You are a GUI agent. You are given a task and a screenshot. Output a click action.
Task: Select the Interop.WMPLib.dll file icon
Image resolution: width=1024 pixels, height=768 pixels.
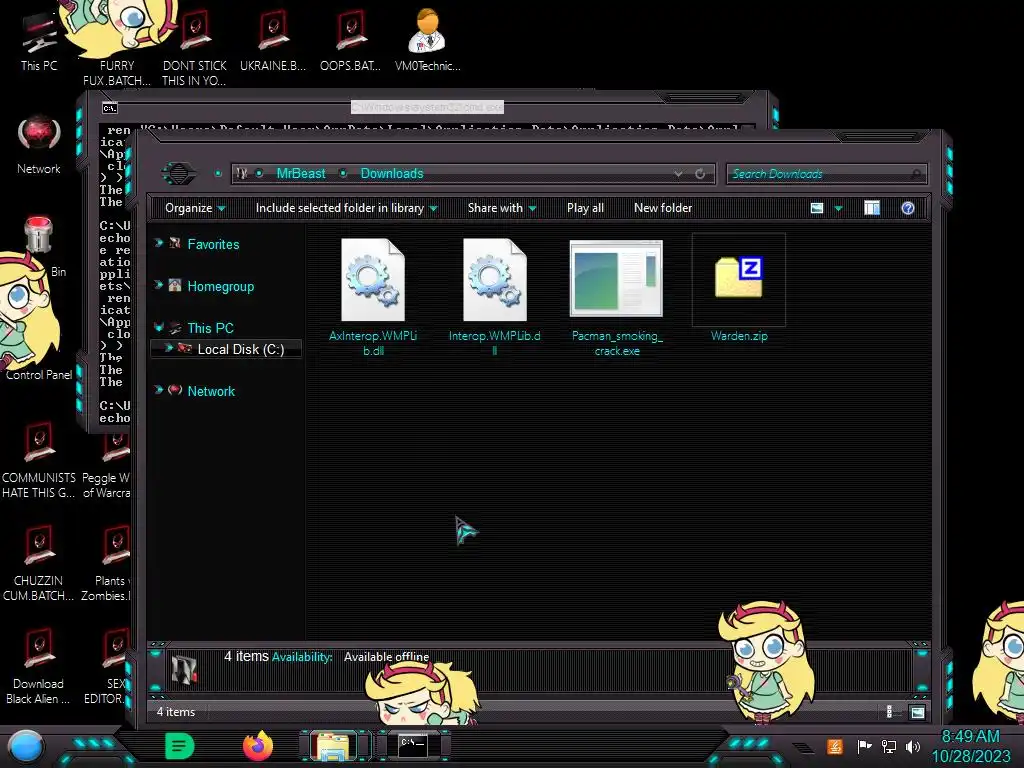pyautogui.click(x=494, y=280)
